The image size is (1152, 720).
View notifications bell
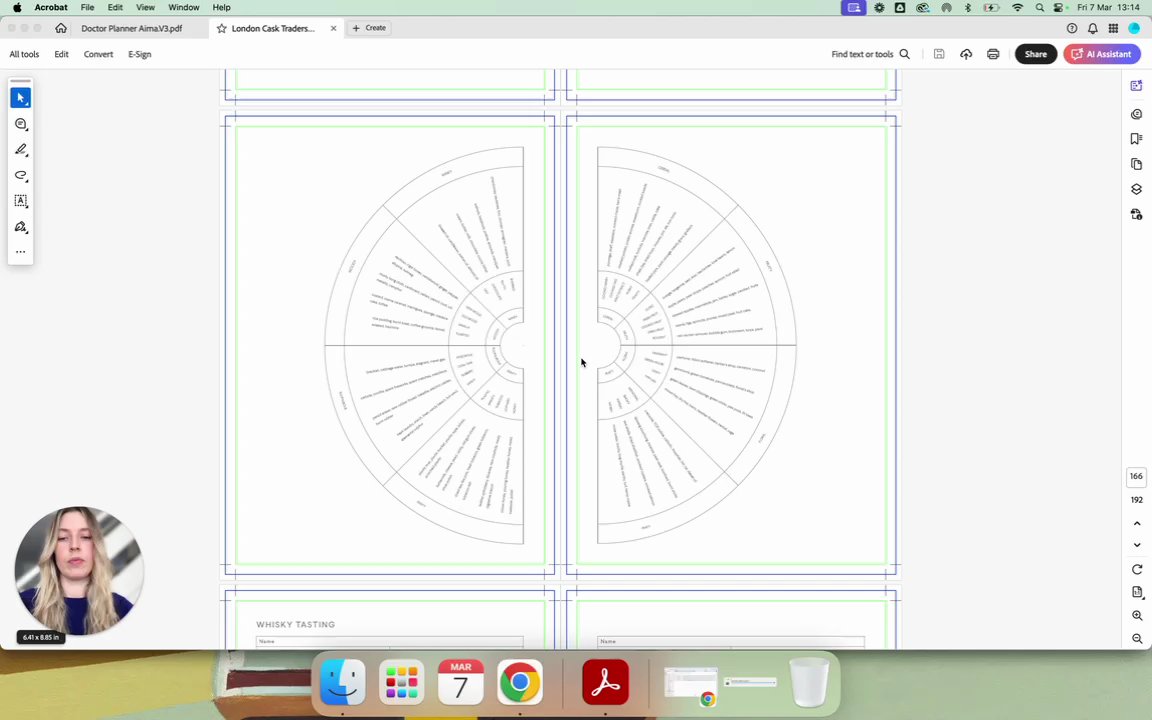pyautogui.click(x=1092, y=28)
